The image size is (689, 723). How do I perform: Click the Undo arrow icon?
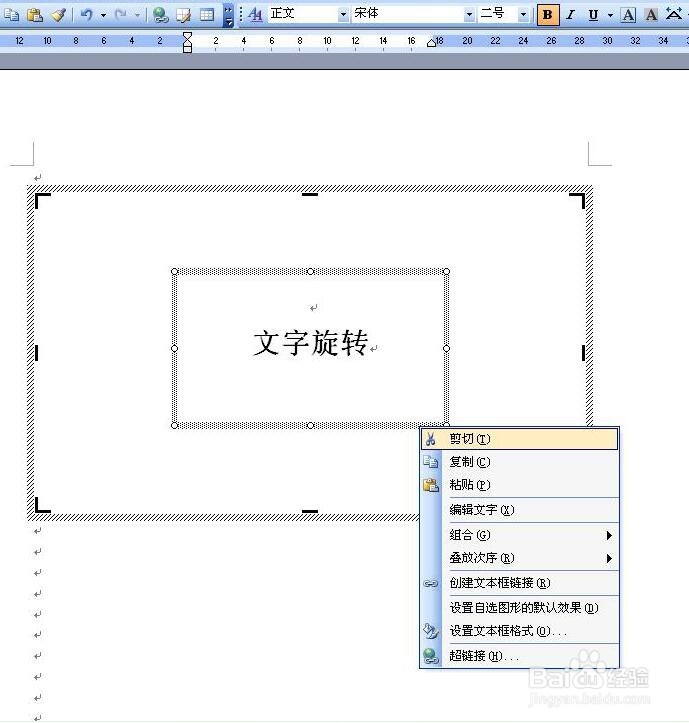[x=87, y=15]
